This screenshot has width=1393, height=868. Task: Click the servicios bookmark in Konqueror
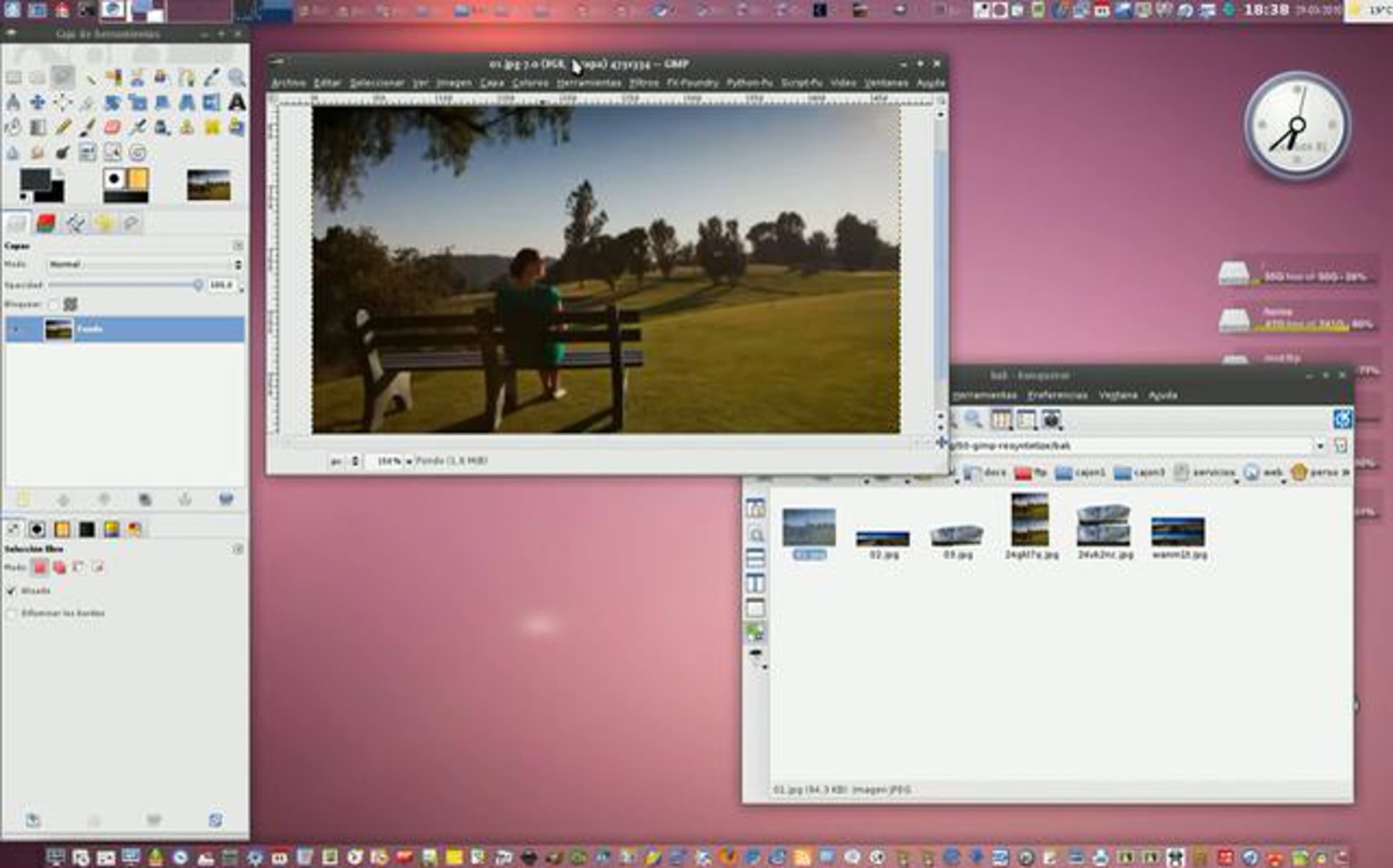coord(1205,472)
